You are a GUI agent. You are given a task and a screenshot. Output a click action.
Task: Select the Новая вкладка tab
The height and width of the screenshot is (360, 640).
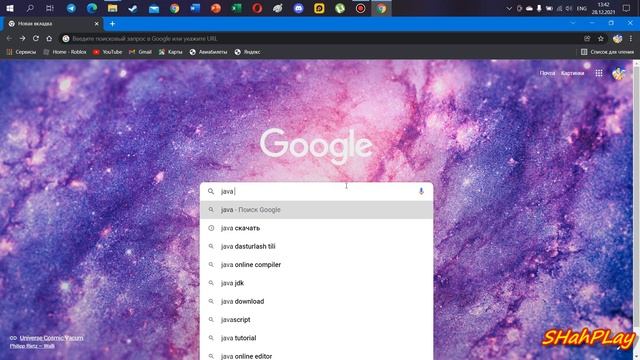(x=53, y=24)
